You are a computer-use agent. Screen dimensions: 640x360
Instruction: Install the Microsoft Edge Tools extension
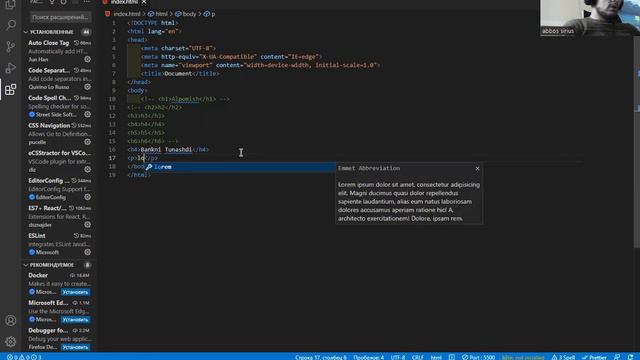75,320
